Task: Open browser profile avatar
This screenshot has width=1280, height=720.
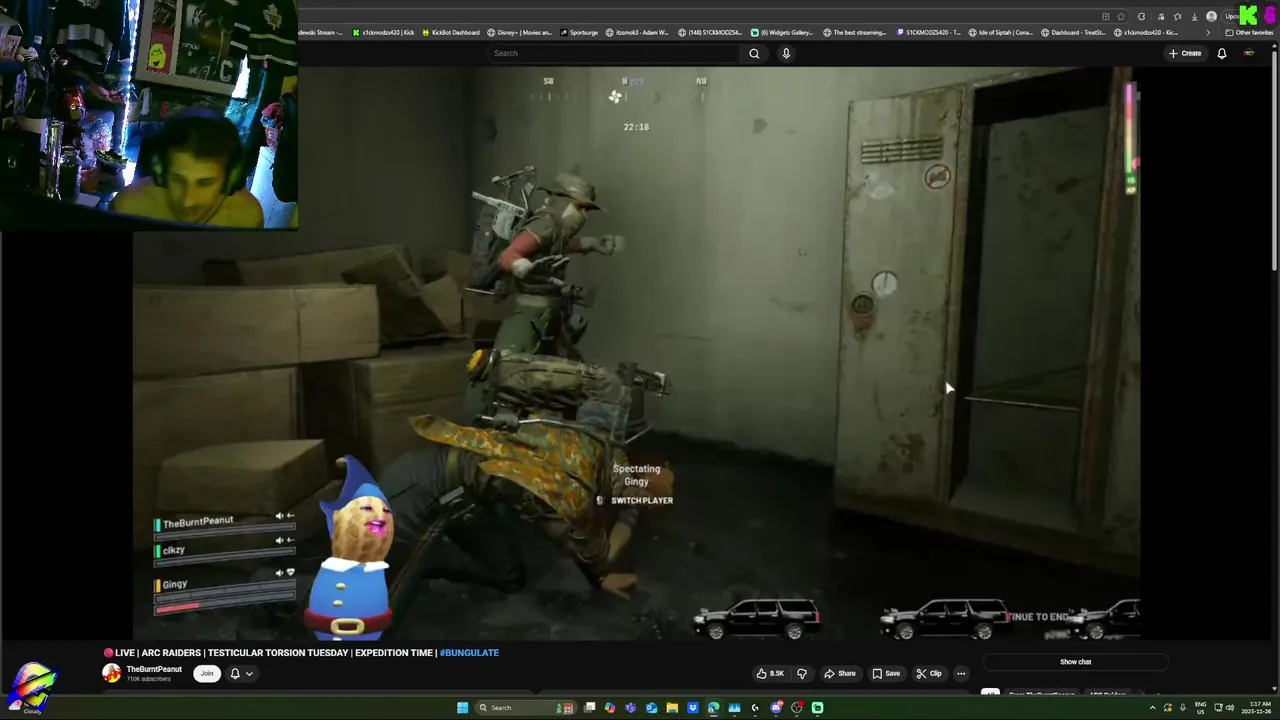Action: tap(1212, 17)
